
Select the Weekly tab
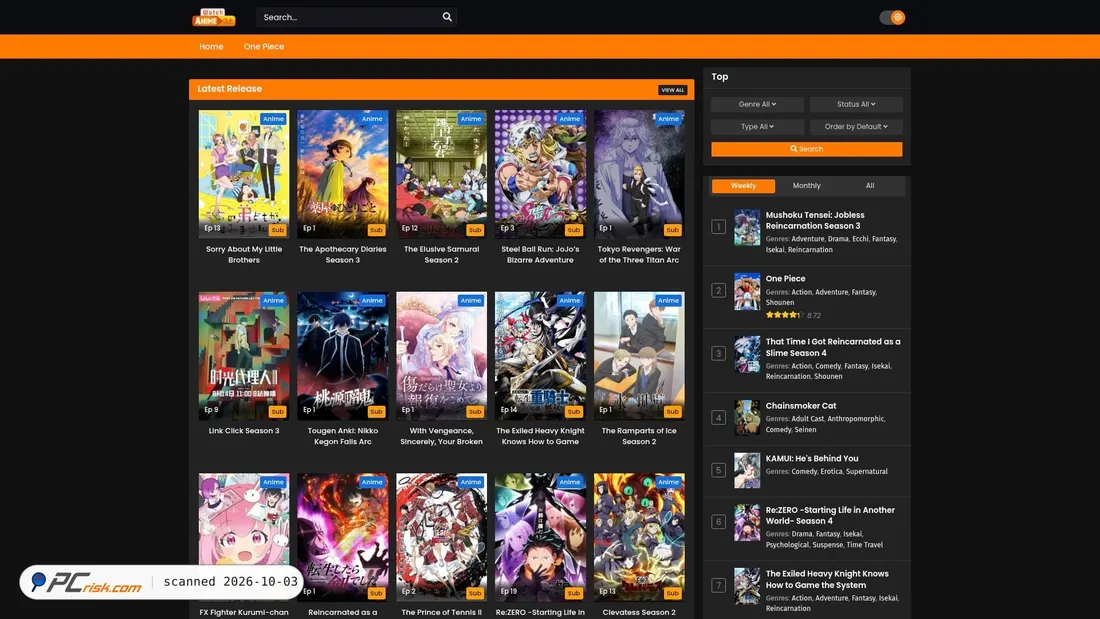pyautogui.click(x=744, y=185)
